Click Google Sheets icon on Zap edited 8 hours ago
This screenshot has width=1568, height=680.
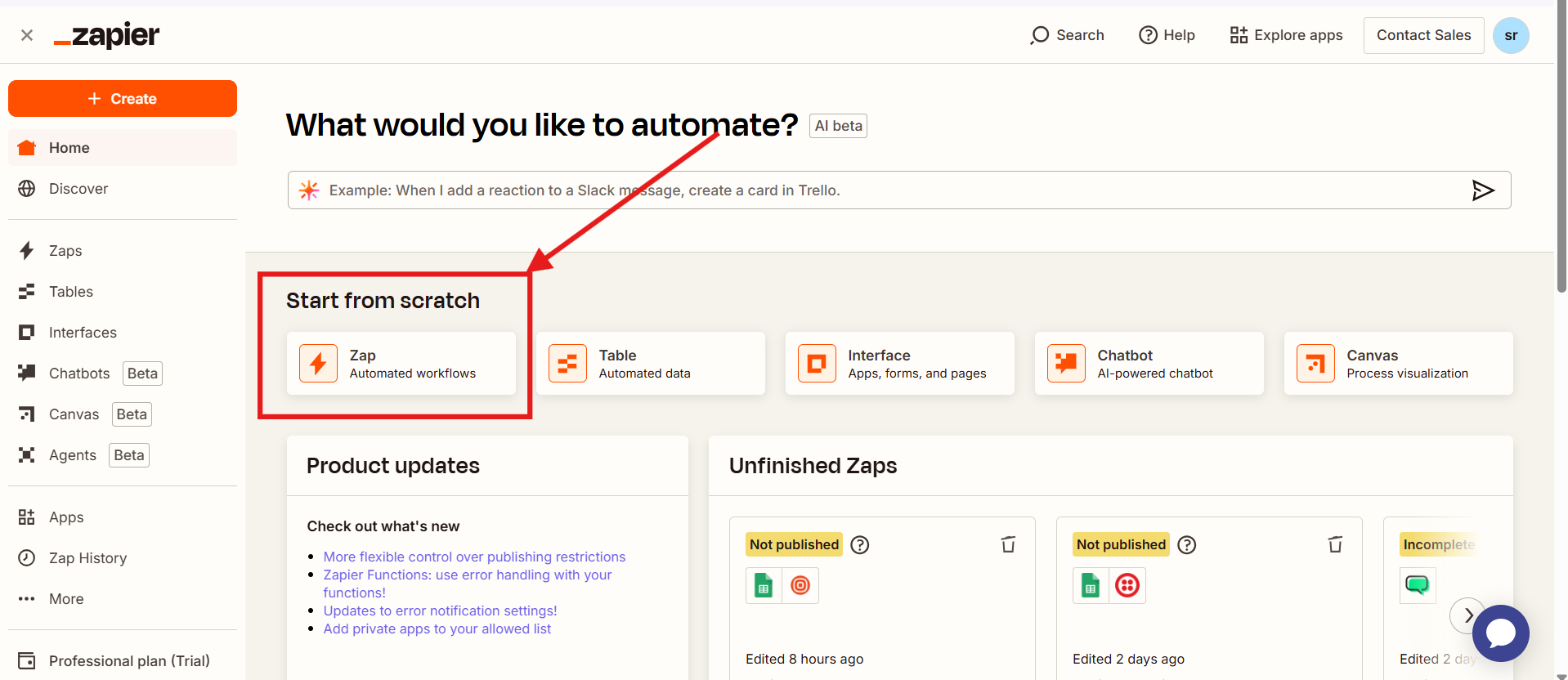(764, 586)
